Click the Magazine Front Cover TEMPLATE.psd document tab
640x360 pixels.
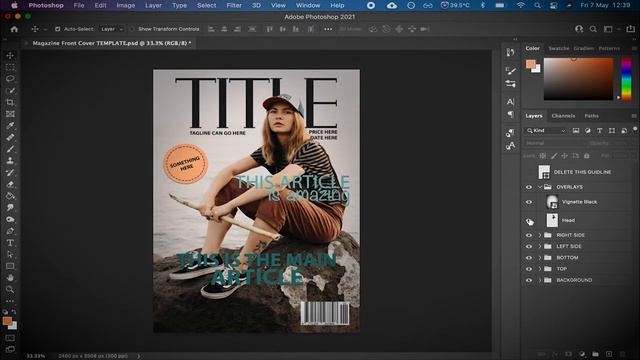pos(112,43)
